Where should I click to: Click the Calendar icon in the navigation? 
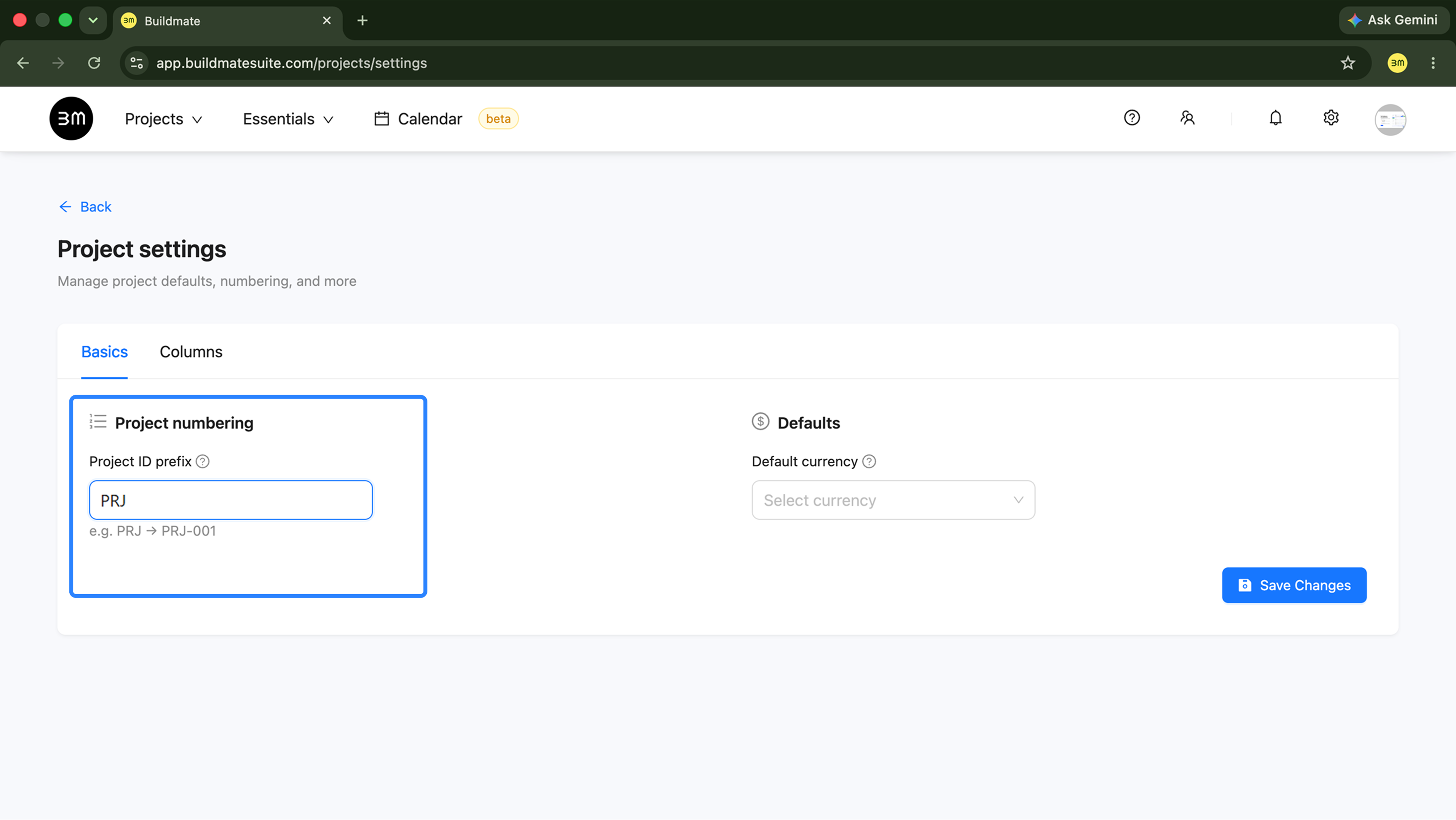pyautogui.click(x=381, y=119)
